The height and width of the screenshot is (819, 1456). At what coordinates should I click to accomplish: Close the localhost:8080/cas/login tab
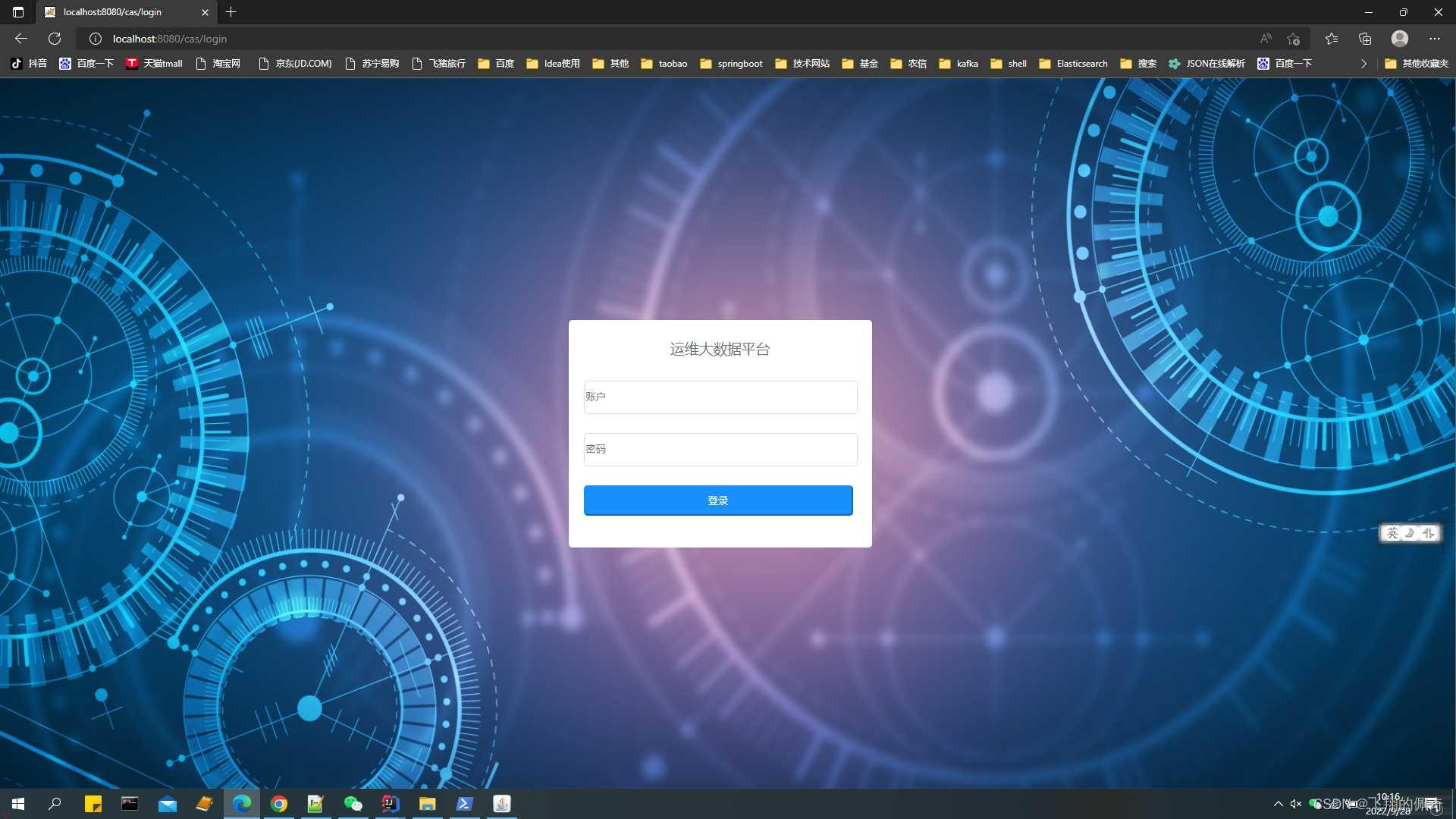205,12
